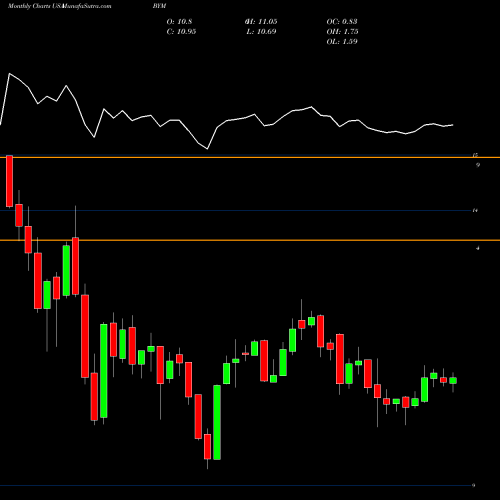Select the 'BYM' ticker symbol label
This screenshot has height=500, width=500.
pyautogui.click(x=159, y=6)
